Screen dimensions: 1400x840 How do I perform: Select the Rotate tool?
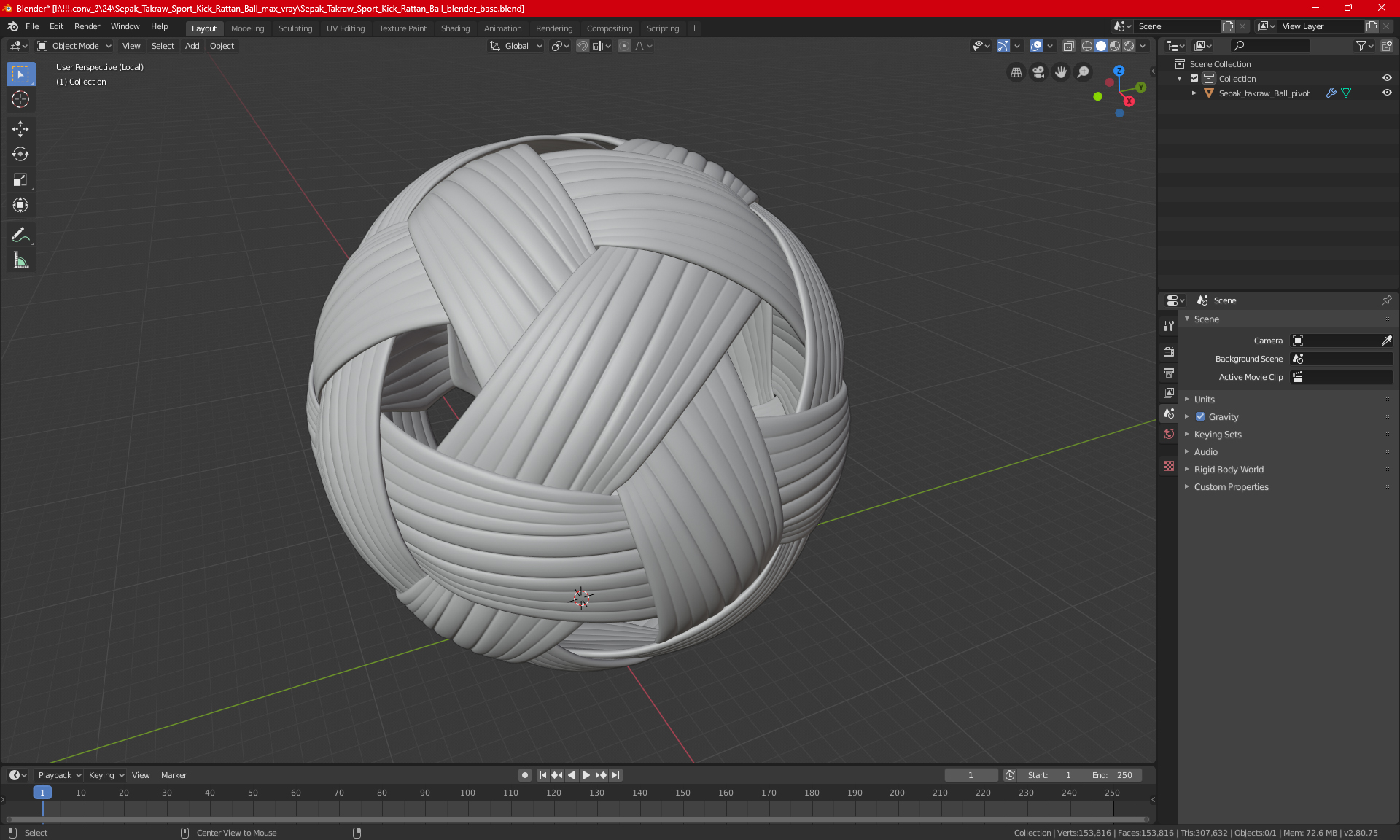point(20,155)
